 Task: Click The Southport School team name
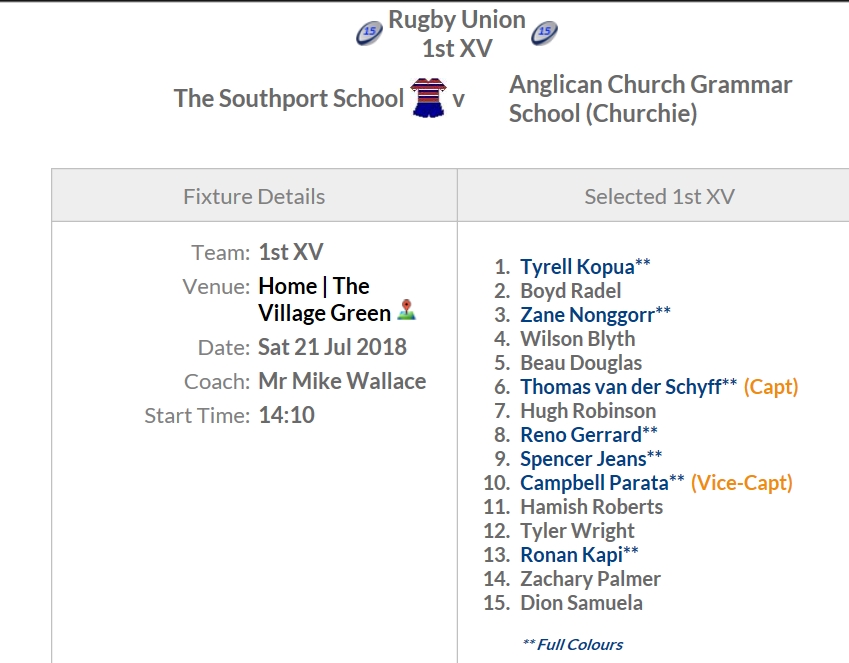click(x=289, y=99)
